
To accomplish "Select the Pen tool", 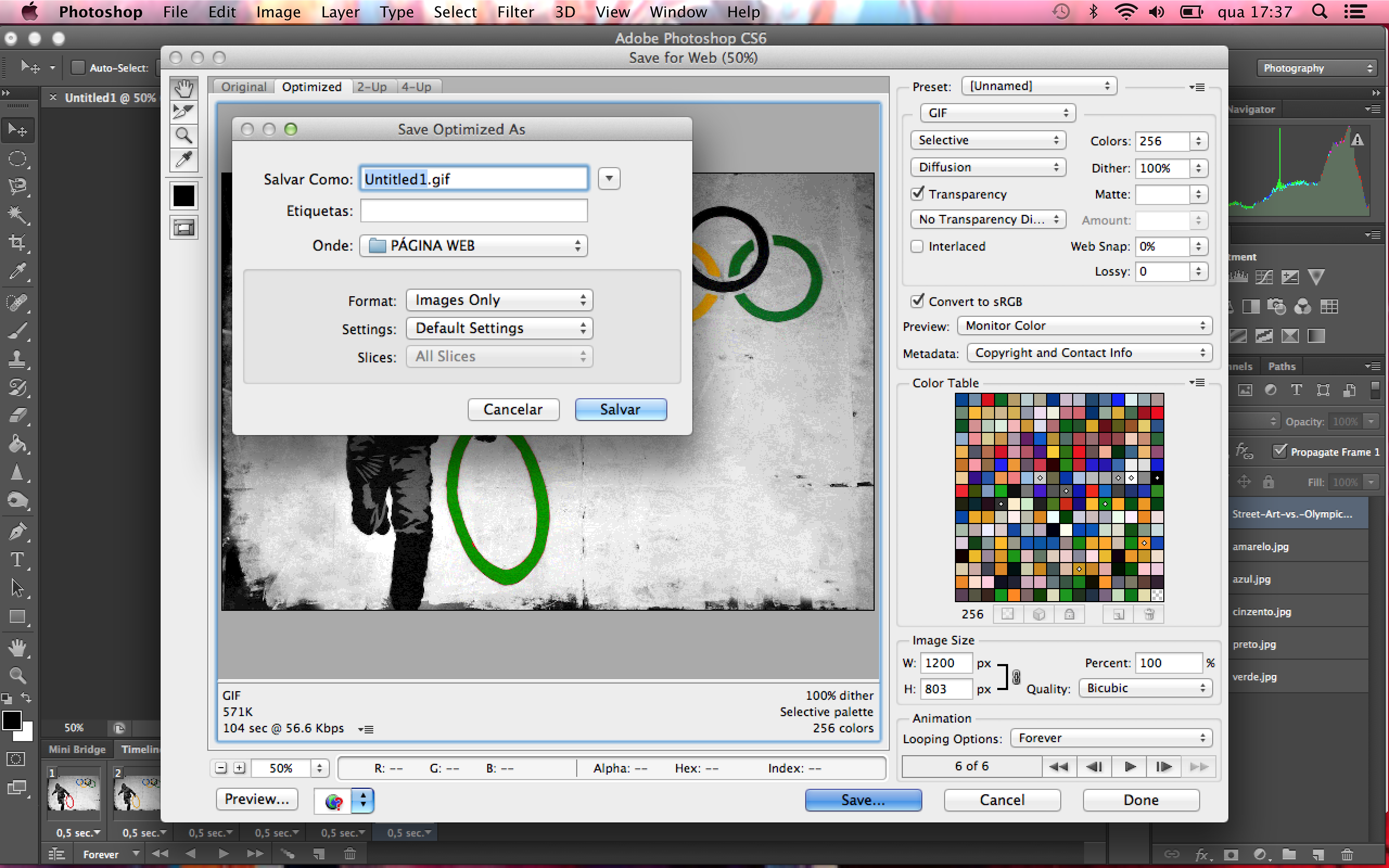I will [x=17, y=531].
